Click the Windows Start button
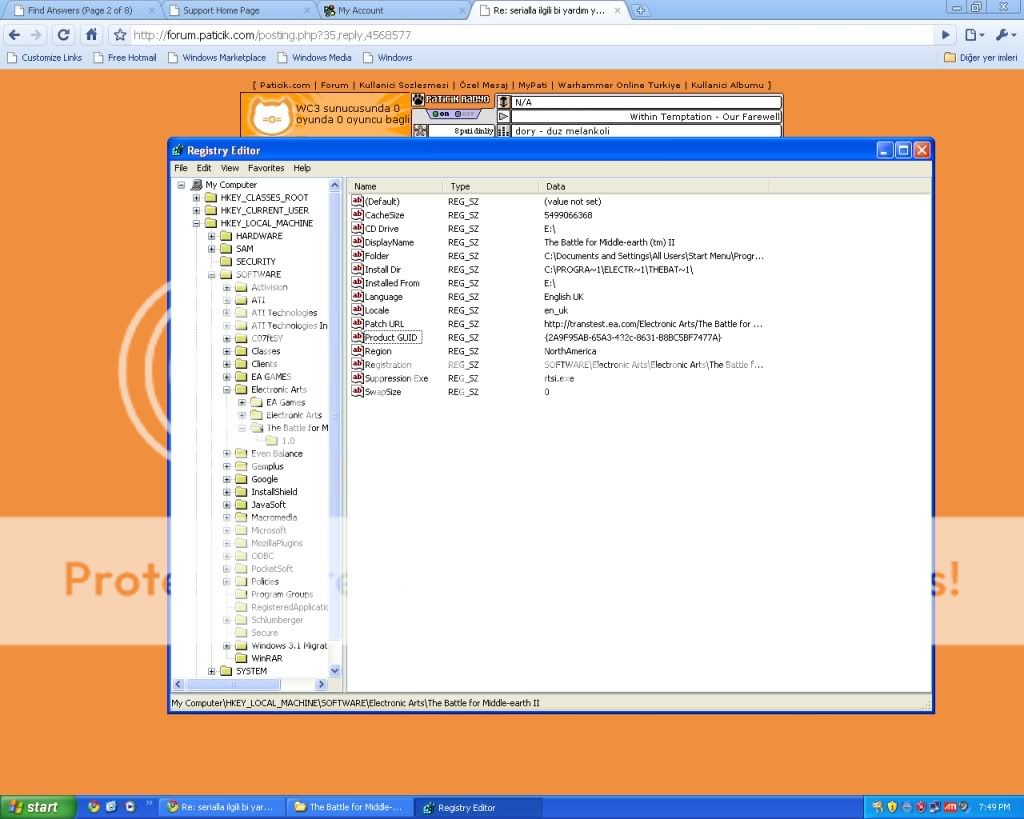This screenshot has height=819, width=1024. pos(32,807)
